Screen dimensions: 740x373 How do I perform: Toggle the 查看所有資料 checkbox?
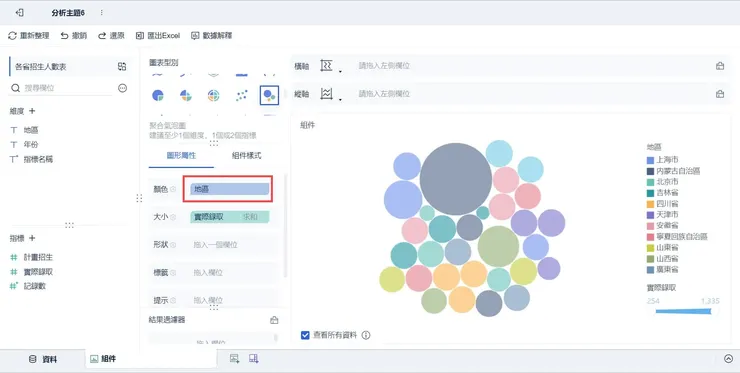[x=305, y=335]
